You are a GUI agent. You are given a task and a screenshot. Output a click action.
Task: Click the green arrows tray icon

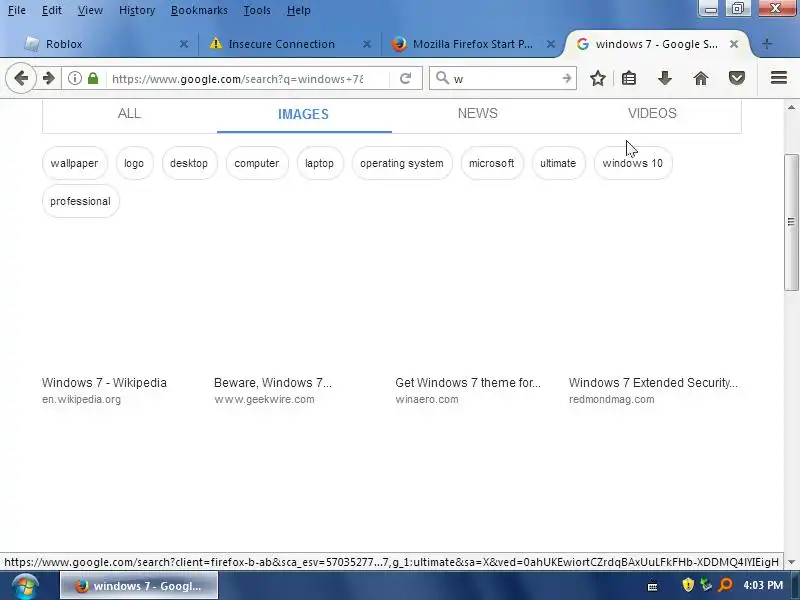(706, 585)
